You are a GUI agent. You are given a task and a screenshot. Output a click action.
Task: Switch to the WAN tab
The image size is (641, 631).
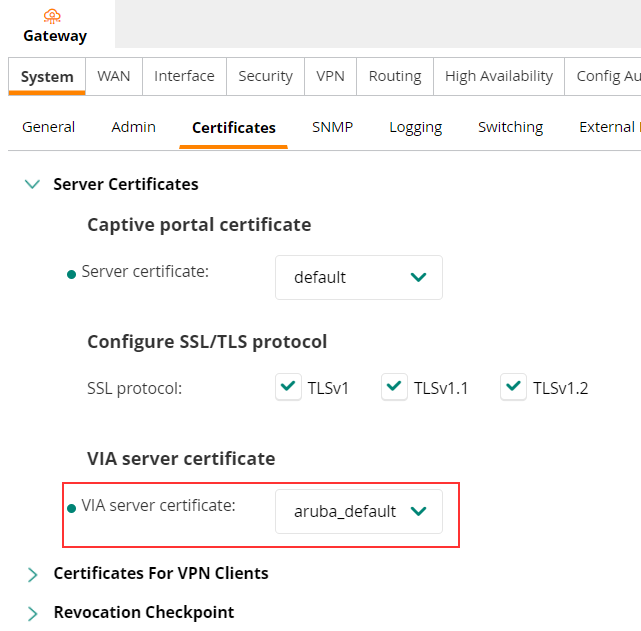(x=114, y=76)
